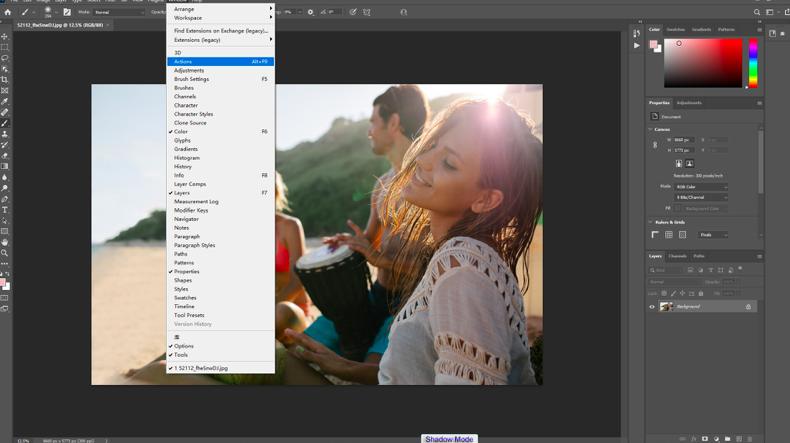Select the Lasso tool
This screenshot has height=443, width=790.
[5, 58]
